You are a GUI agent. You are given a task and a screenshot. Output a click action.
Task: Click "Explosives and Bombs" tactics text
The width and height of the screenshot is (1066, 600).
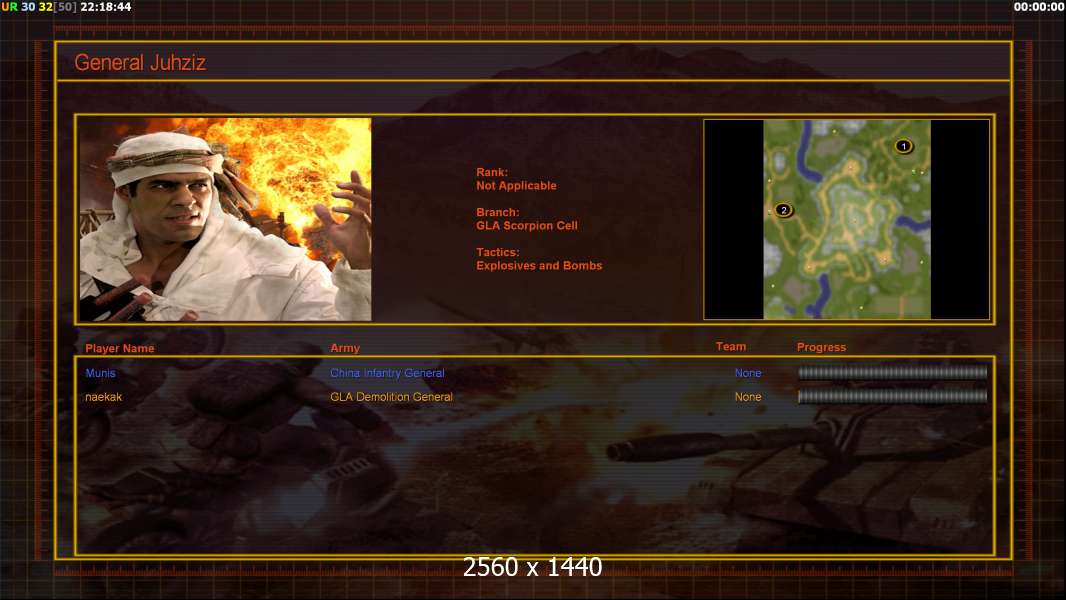pyautogui.click(x=539, y=266)
